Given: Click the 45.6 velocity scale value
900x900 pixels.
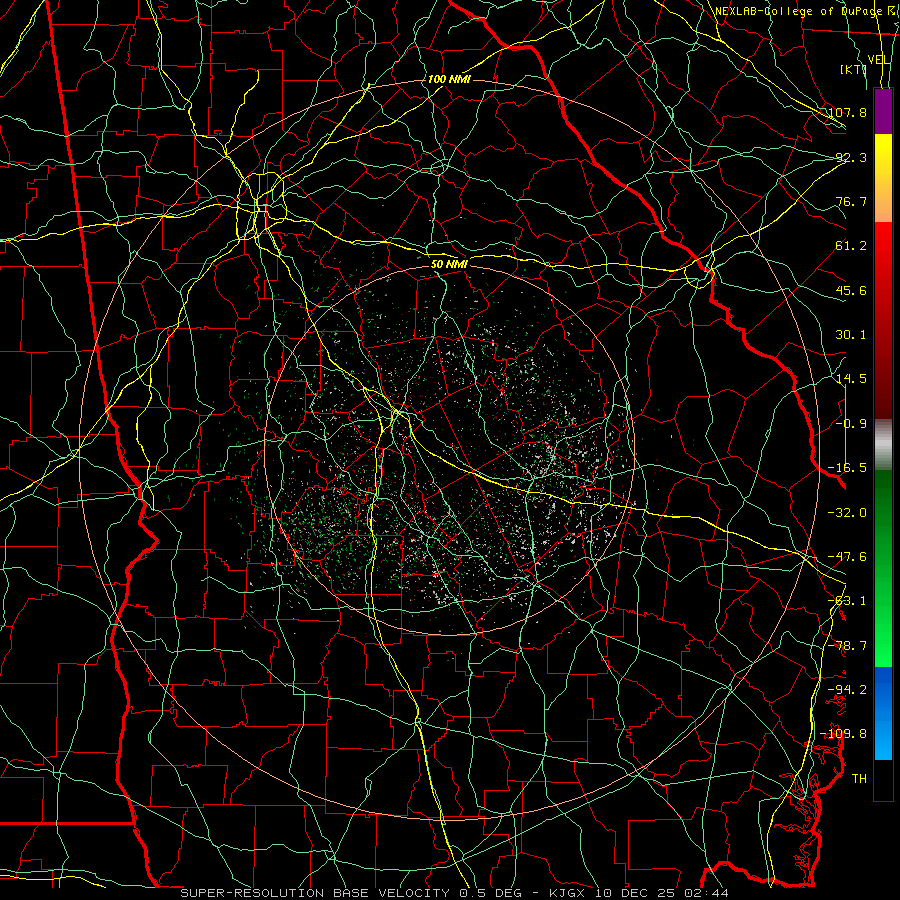Looking at the screenshot, I should [x=851, y=290].
